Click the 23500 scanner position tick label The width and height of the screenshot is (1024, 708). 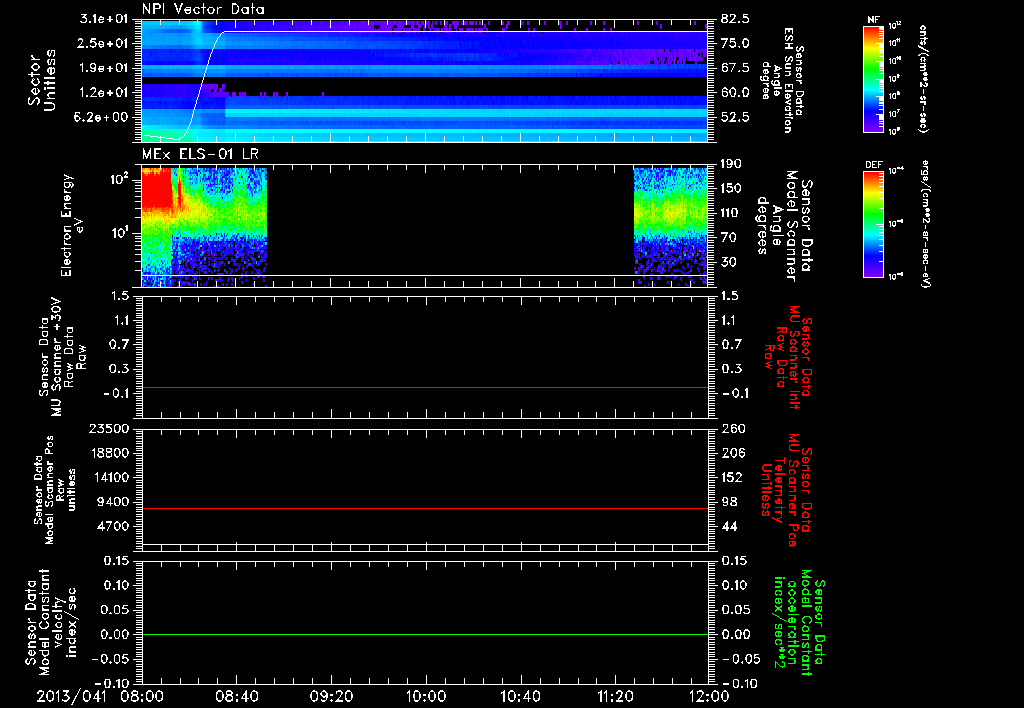click(108, 428)
